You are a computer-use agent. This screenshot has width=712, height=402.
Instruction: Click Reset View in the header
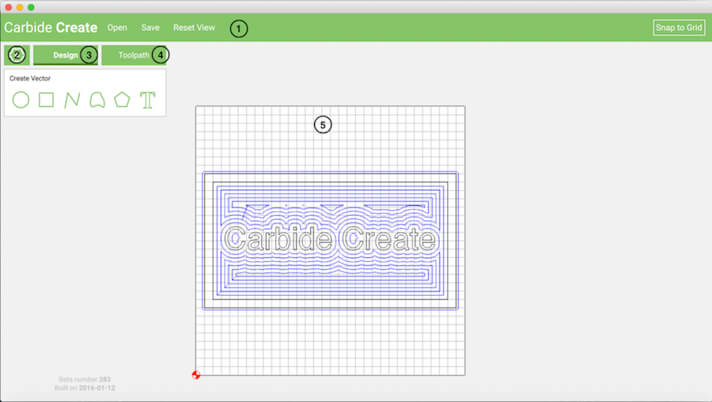point(194,28)
